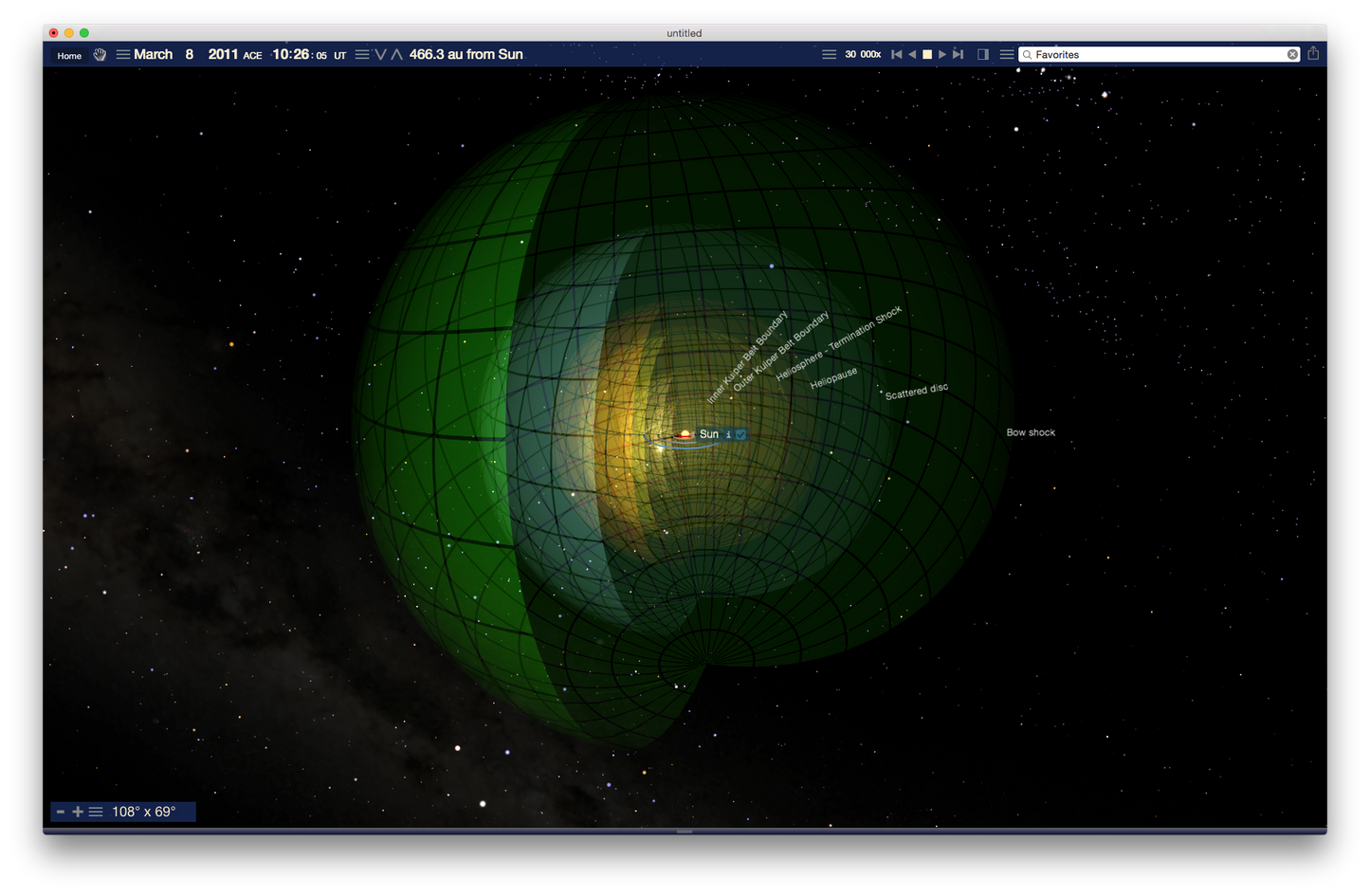The width and height of the screenshot is (1370, 896).
Task: Open the menu left of the search field
Action: point(1006,55)
